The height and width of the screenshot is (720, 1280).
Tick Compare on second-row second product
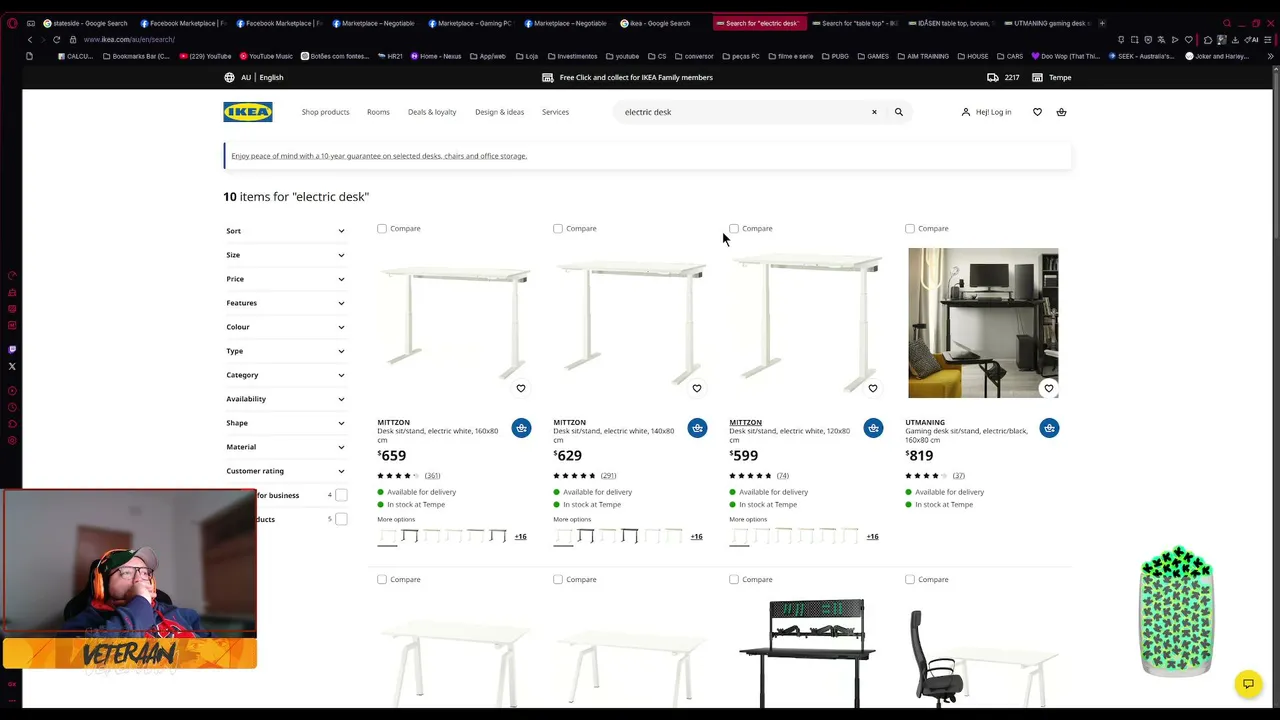(x=558, y=580)
